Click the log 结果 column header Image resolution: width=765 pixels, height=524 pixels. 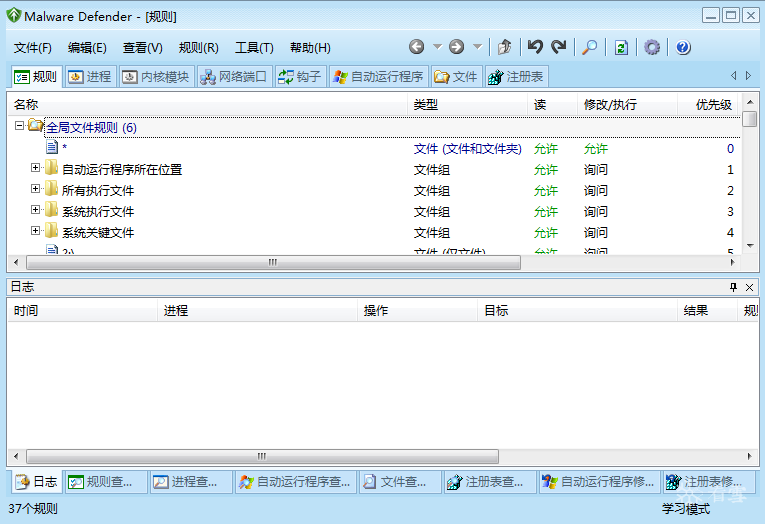pos(707,310)
